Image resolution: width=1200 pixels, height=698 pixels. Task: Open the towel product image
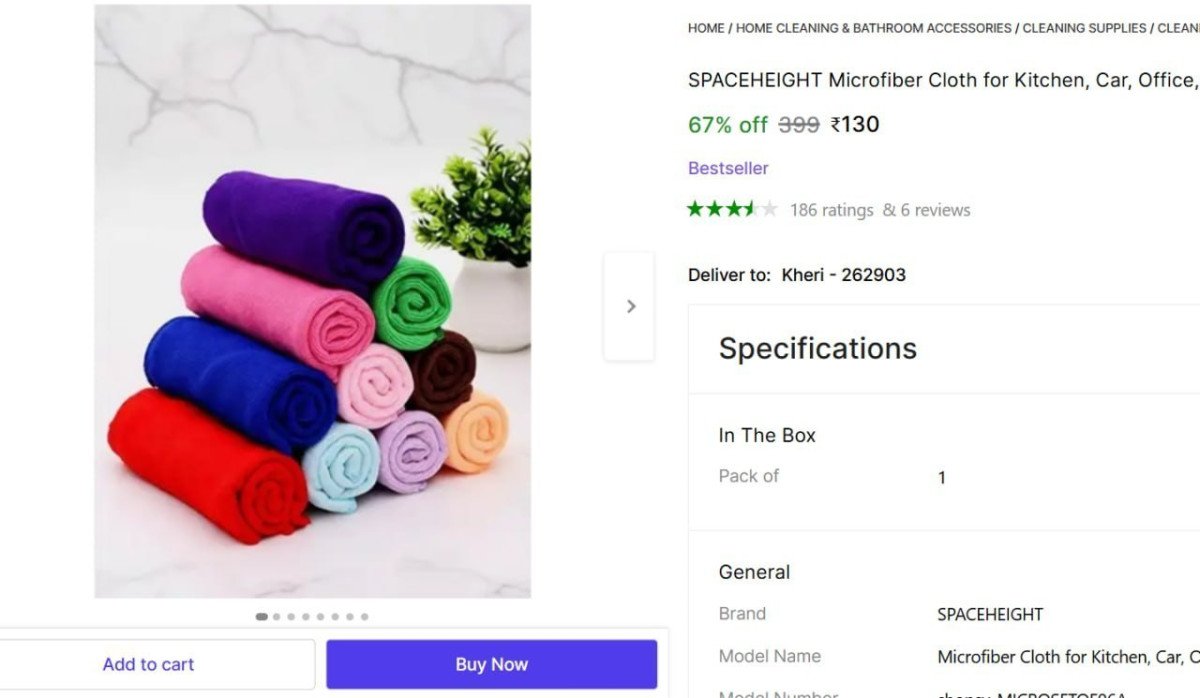(x=312, y=301)
